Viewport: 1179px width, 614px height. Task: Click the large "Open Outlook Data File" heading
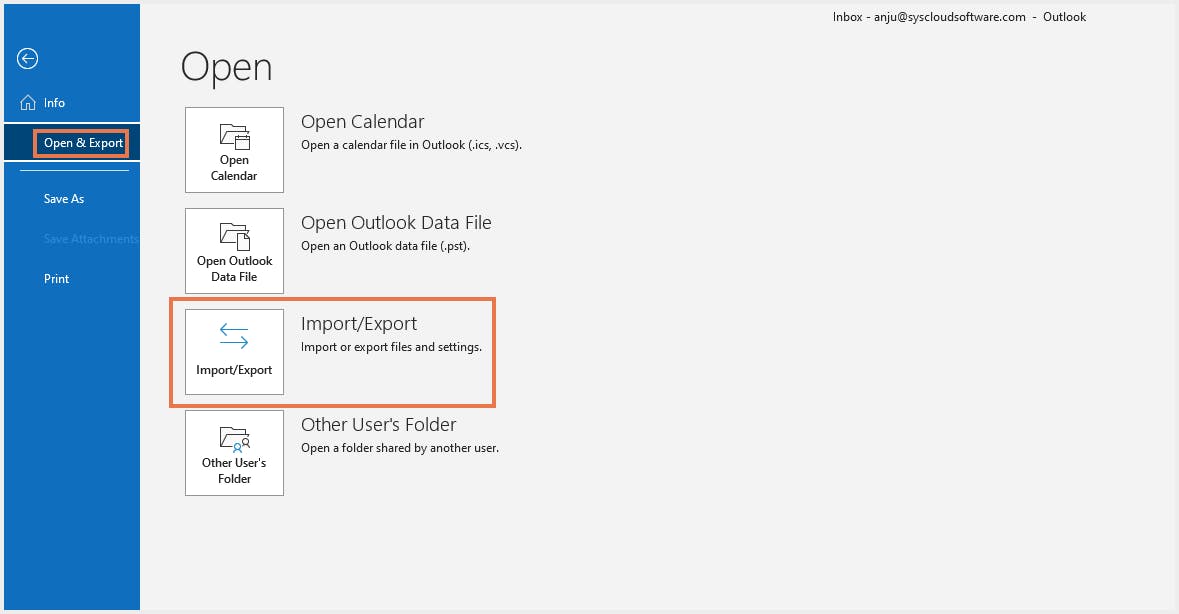pos(396,223)
